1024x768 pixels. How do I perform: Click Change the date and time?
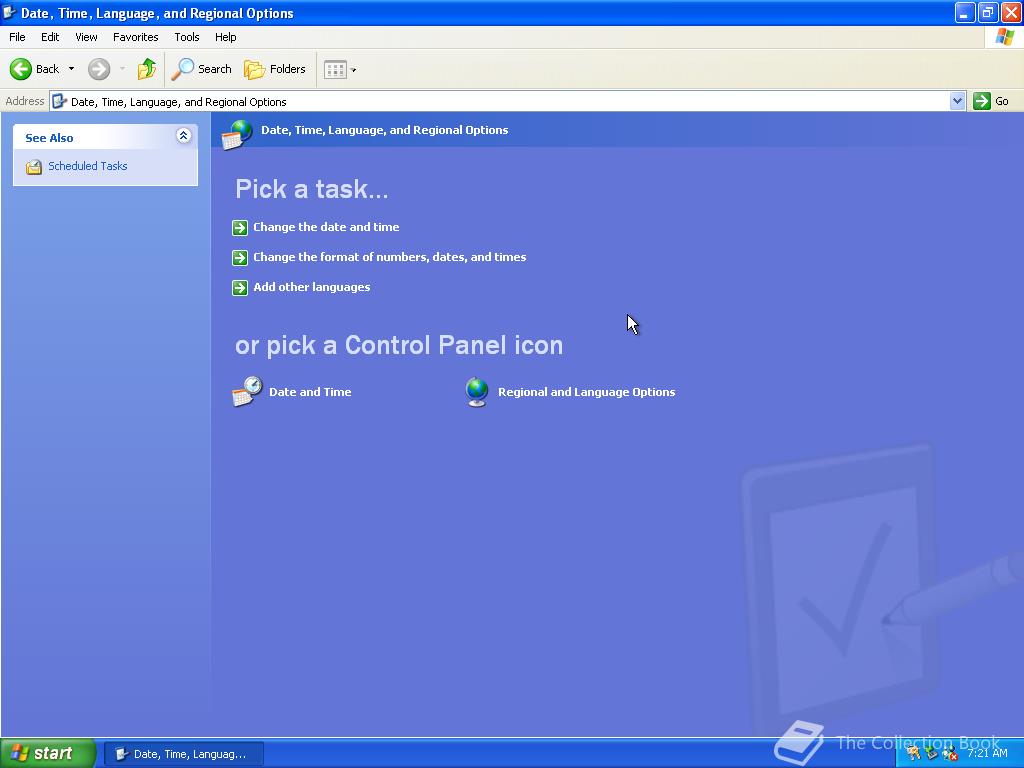click(x=326, y=227)
